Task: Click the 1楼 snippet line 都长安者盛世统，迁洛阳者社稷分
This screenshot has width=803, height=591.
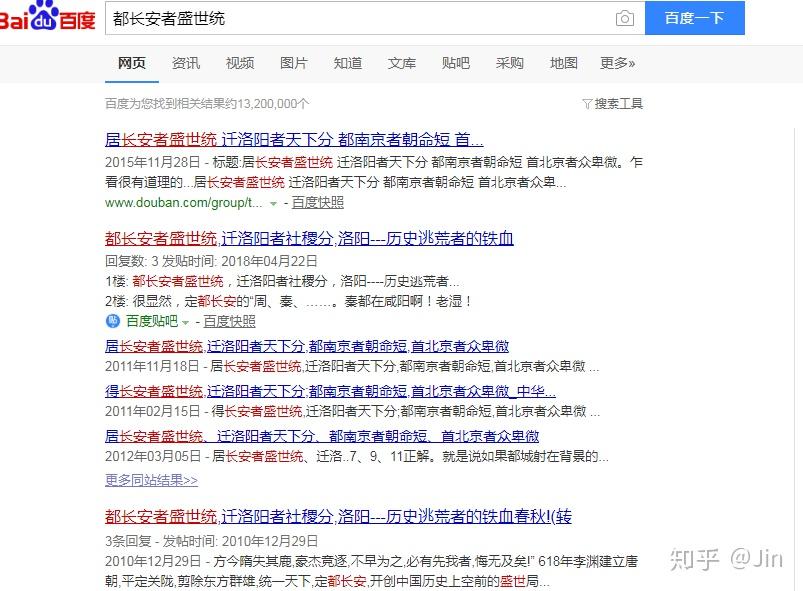Action: [x=282, y=281]
